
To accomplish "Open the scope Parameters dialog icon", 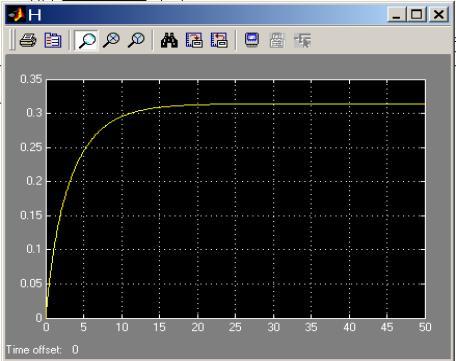I will [53, 41].
